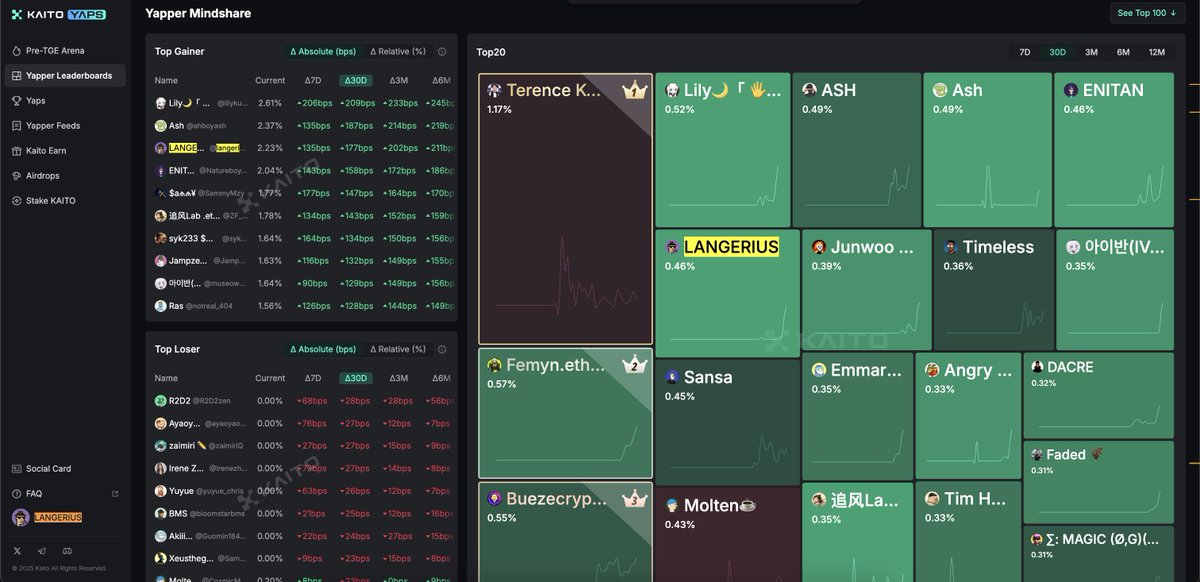Select Relative (%) in Top Gainer
Image resolution: width=1200 pixels, height=582 pixels.
398,52
